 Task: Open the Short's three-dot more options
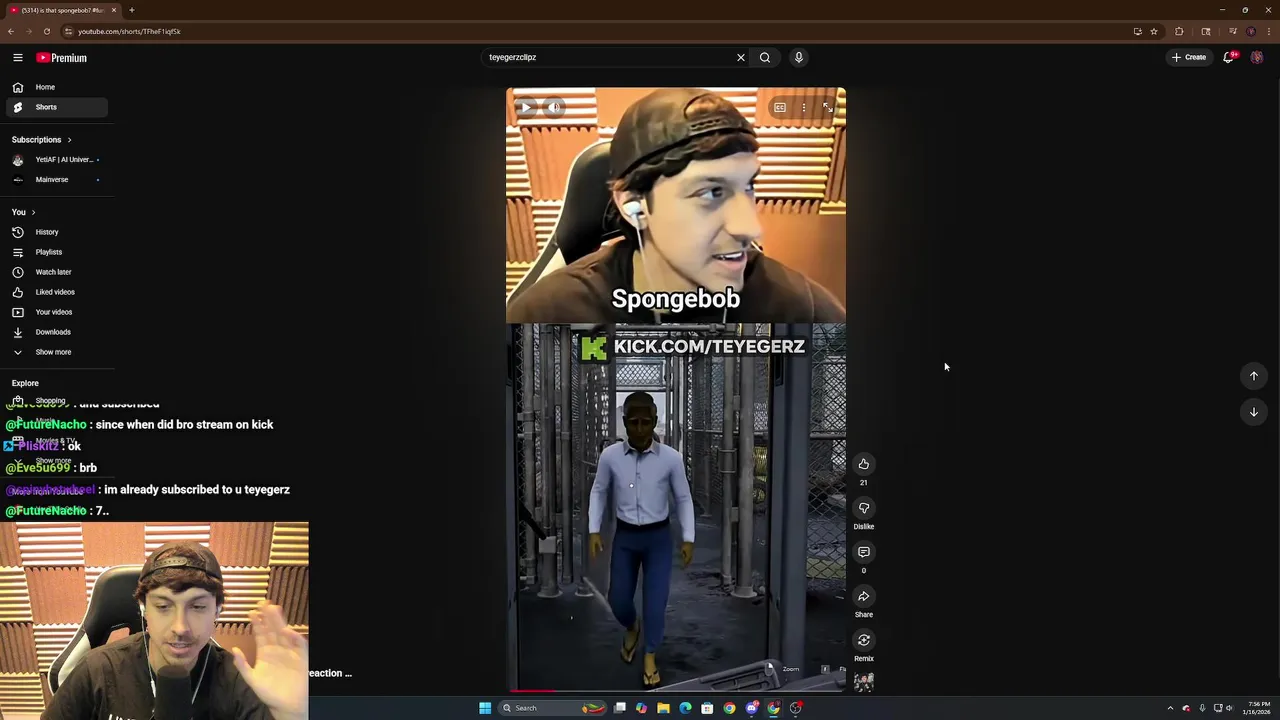(x=804, y=107)
